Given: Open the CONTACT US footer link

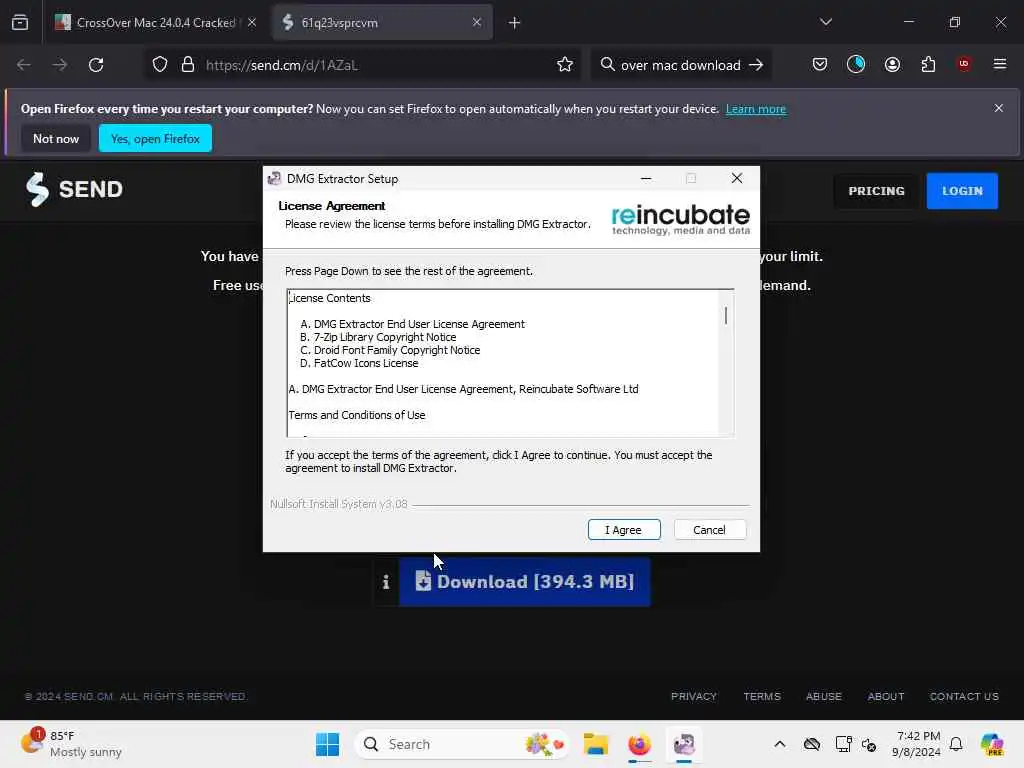Looking at the screenshot, I should tap(964, 696).
